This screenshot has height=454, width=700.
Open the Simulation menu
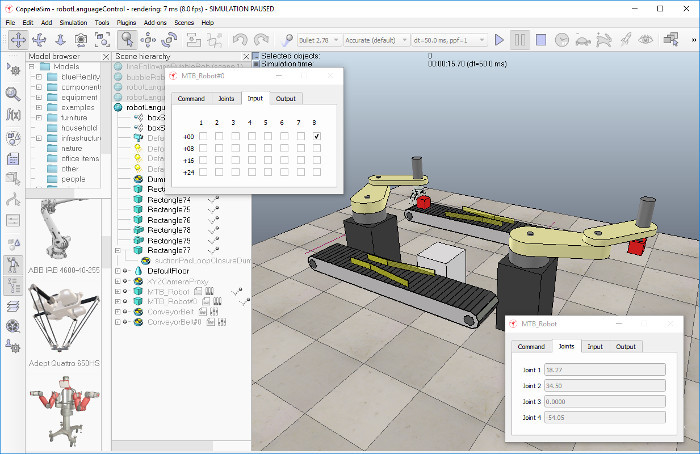[73, 22]
